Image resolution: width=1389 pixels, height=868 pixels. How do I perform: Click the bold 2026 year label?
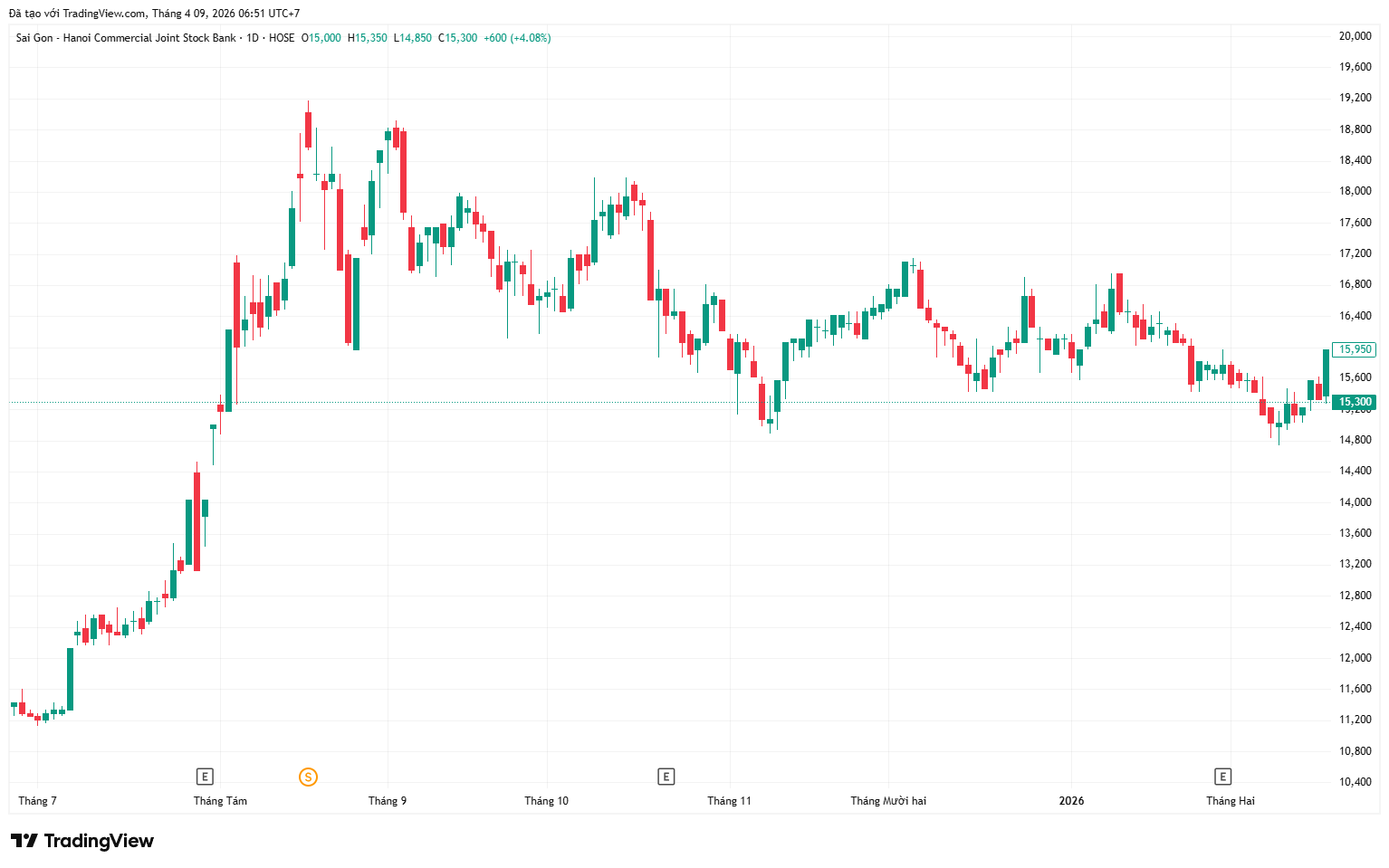[x=1071, y=801]
